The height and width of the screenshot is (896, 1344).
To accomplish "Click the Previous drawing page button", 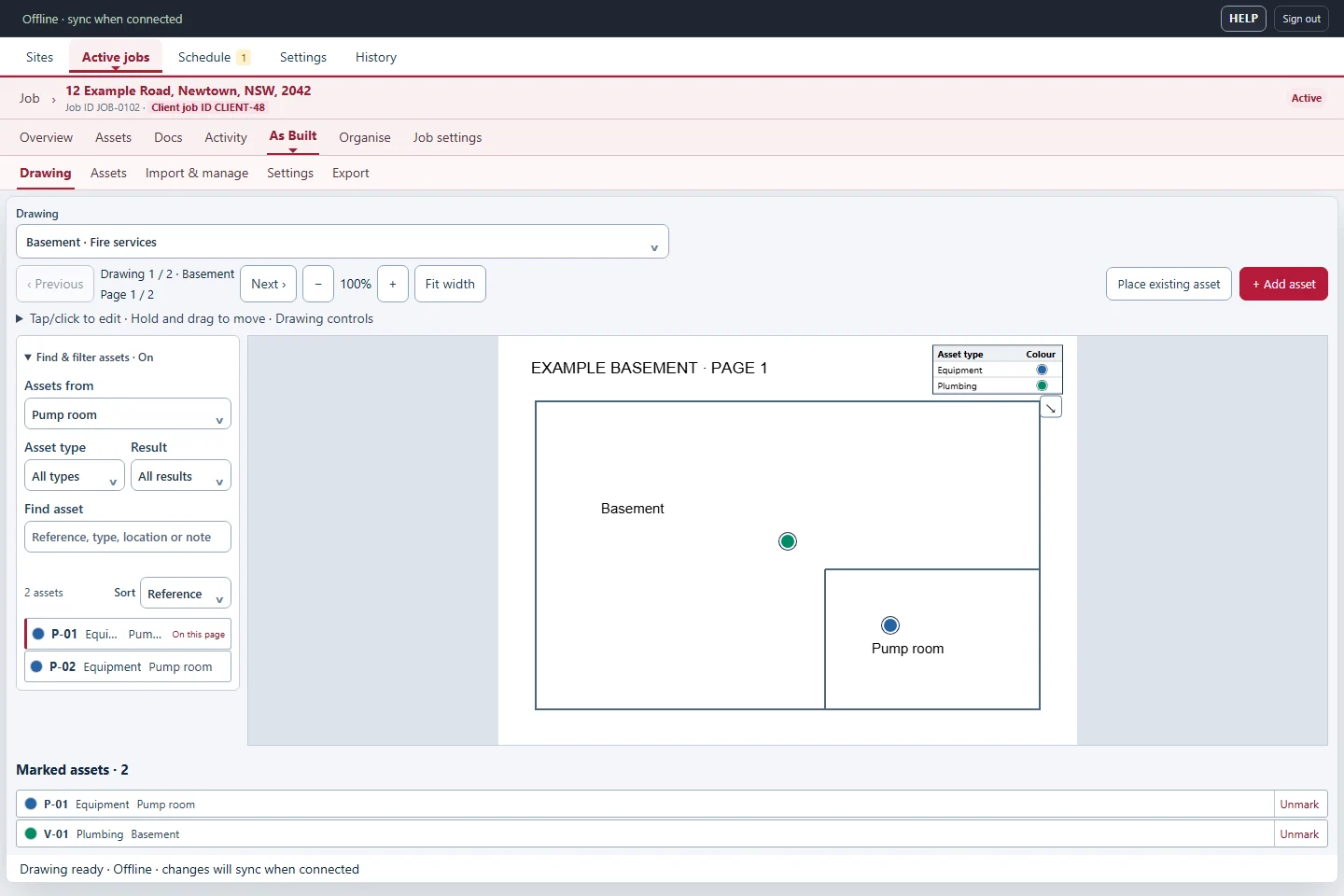I will (x=55, y=284).
